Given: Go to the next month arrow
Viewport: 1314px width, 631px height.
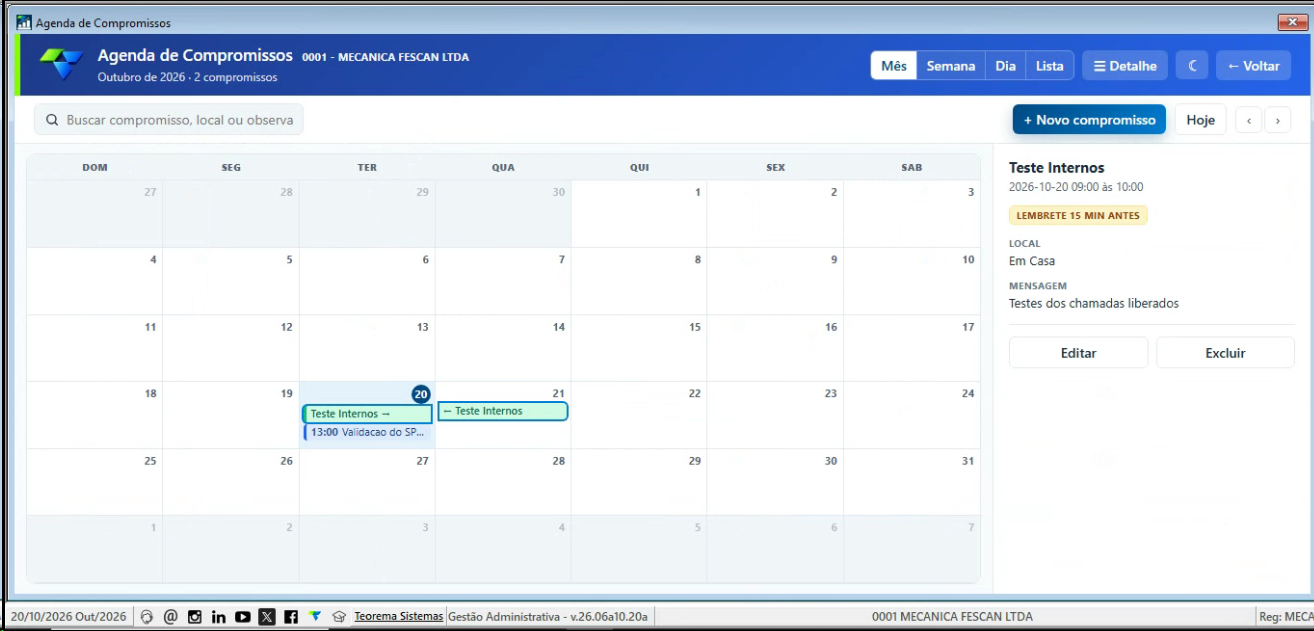Looking at the screenshot, I should pyautogui.click(x=1277, y=120).
